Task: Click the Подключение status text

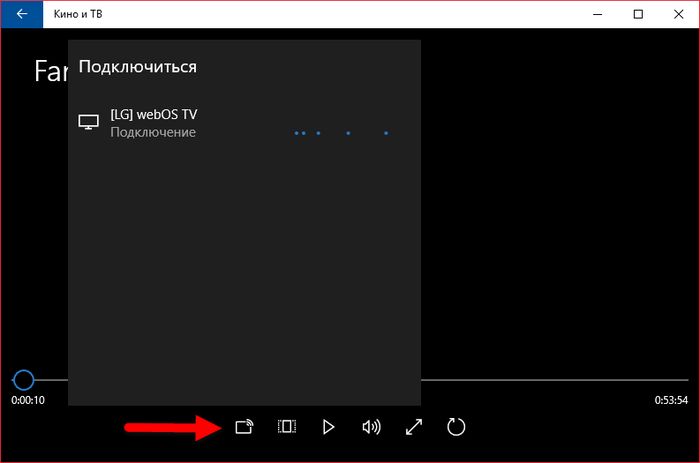Action: [x=153, y=132]
